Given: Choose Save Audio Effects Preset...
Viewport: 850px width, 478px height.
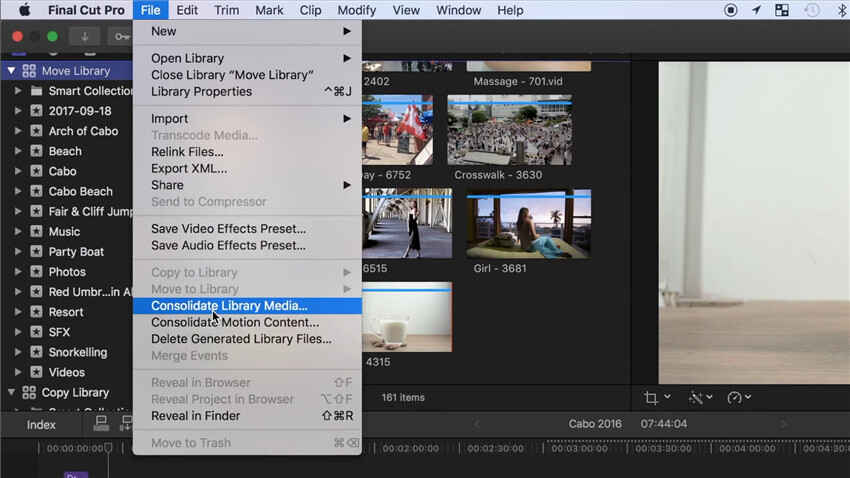Looking at the screenshot, I should coord(248,246).
